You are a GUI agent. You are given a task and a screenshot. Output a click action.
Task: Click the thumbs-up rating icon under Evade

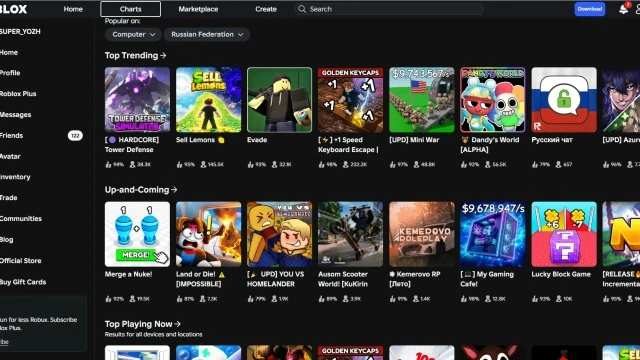point(250,164)
